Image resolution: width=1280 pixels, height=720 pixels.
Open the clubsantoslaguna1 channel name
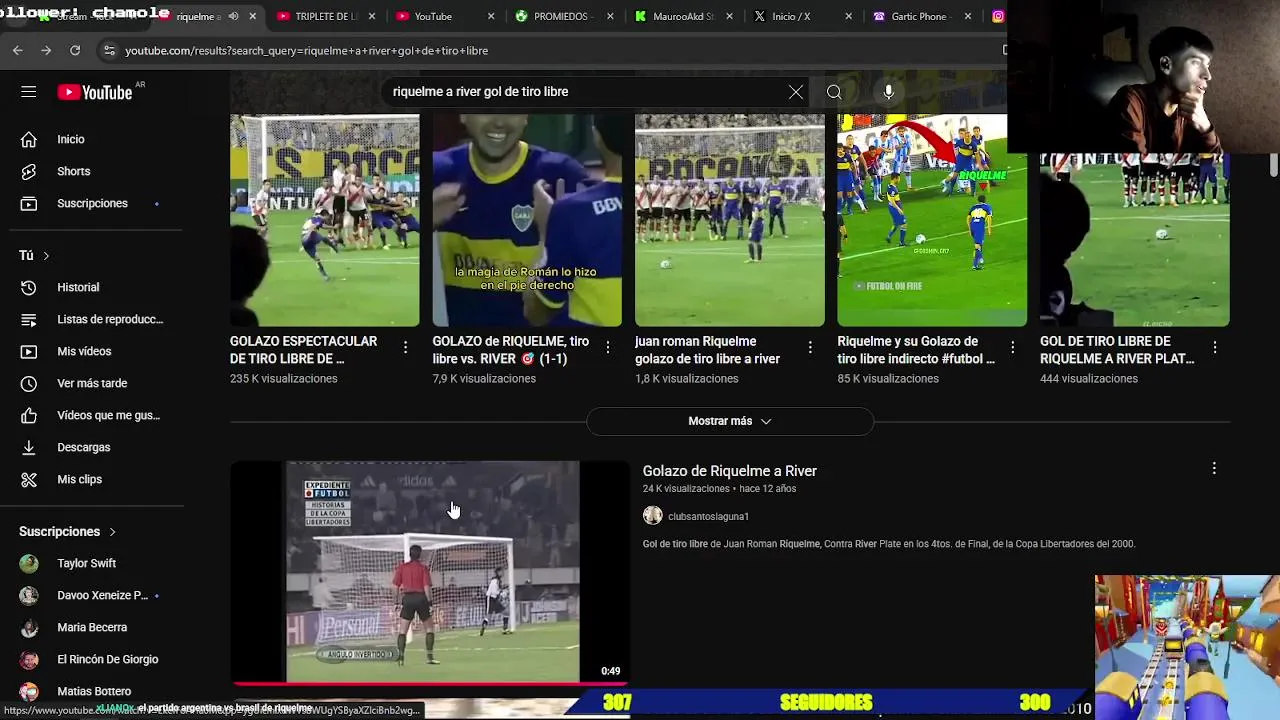(x=708, y=517)
